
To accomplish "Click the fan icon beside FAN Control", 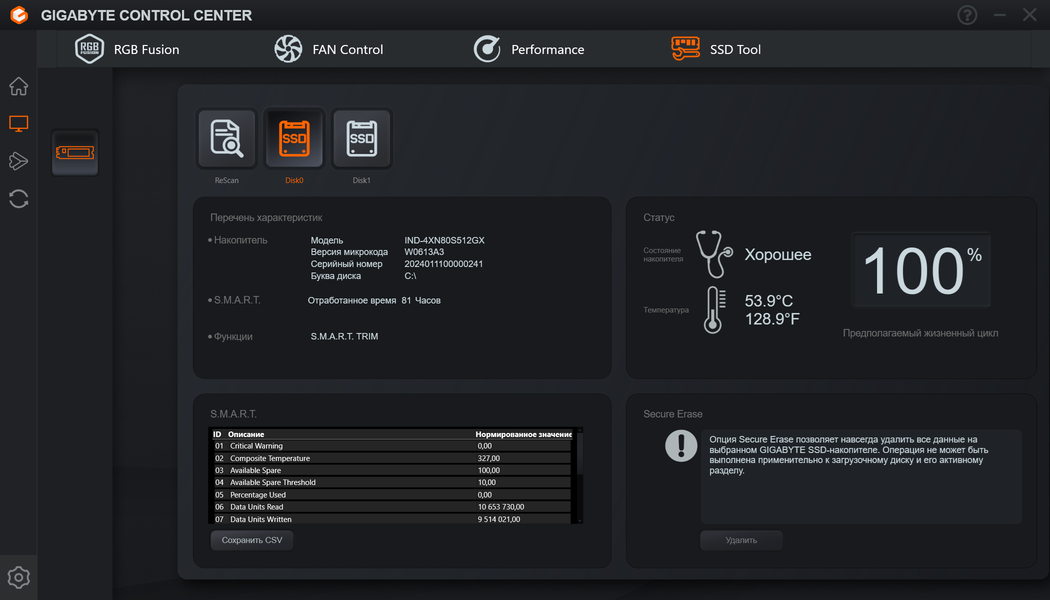I will pos(288,49).
